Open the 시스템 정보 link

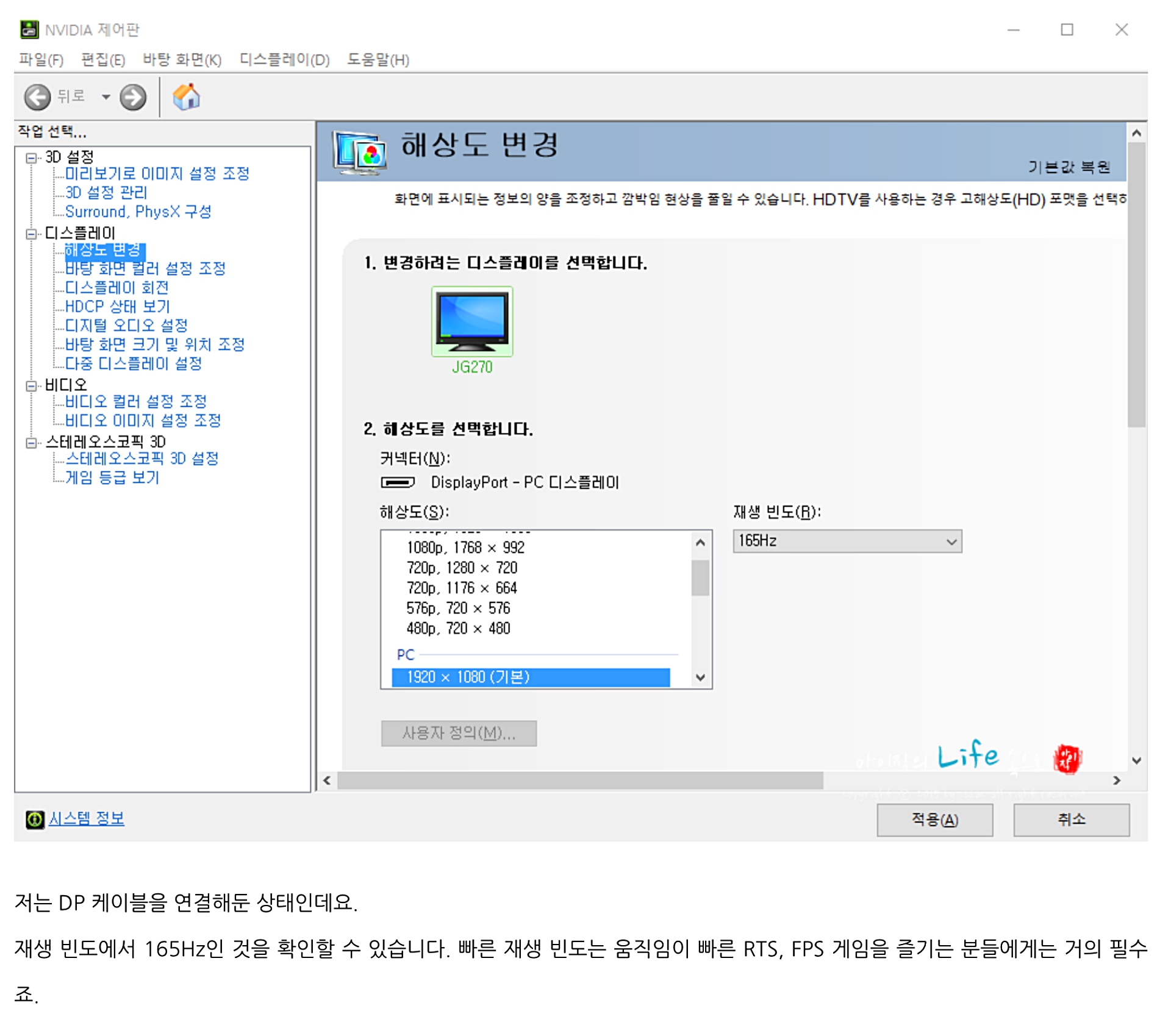(x=87, y=820)
